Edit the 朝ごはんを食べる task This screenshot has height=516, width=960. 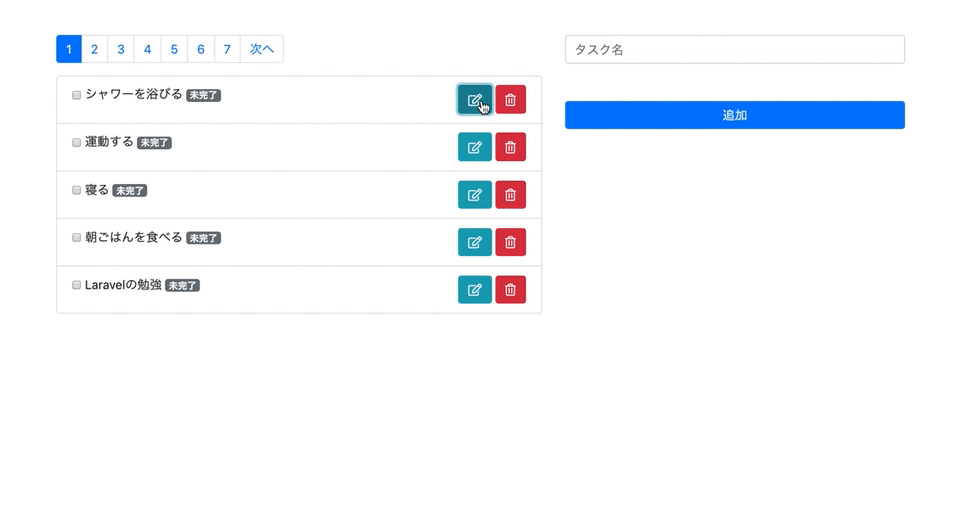tap(474, 242)
